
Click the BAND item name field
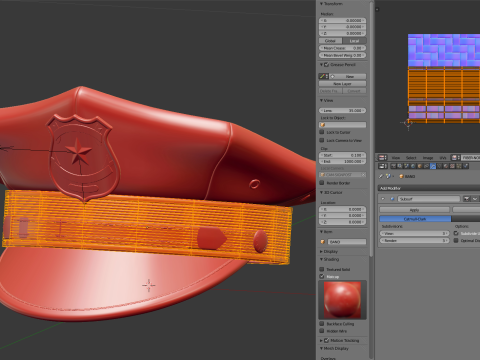pyautogui.click(x=346, y=242)
